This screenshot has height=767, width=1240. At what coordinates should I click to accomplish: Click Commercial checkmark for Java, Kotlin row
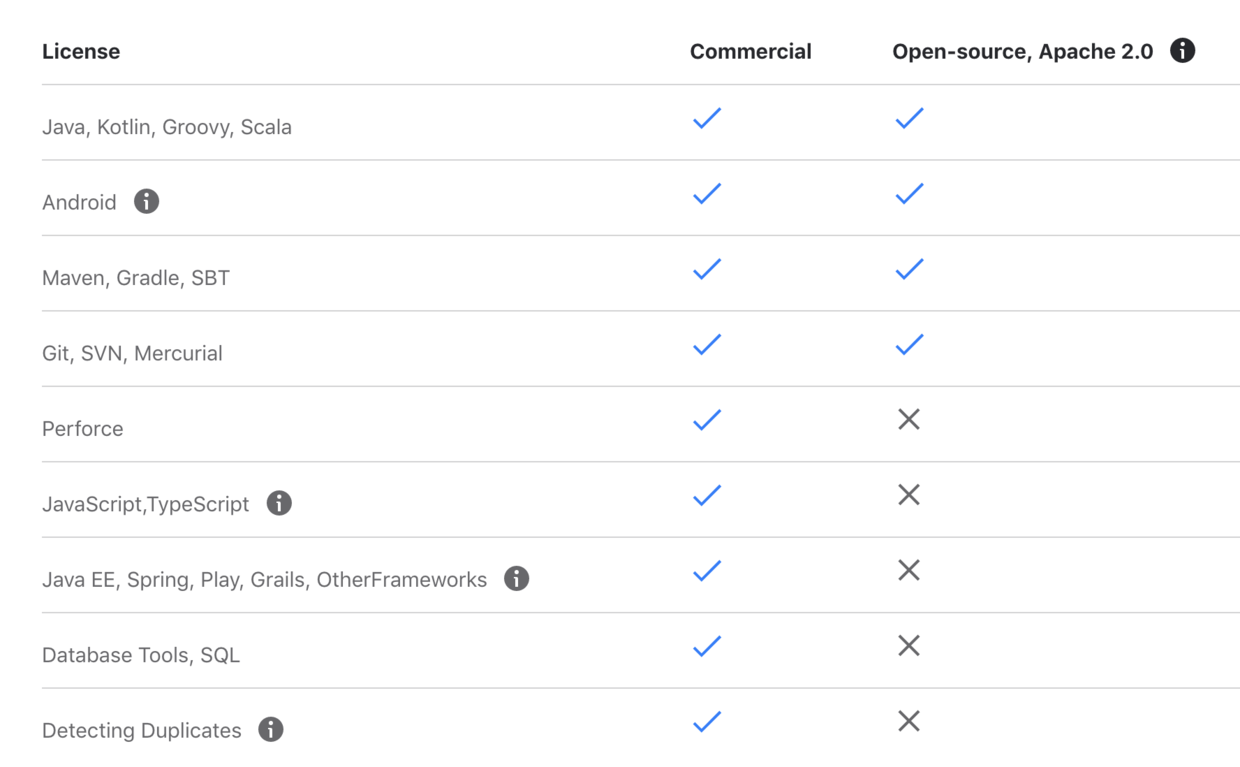[x=707, y=119]
